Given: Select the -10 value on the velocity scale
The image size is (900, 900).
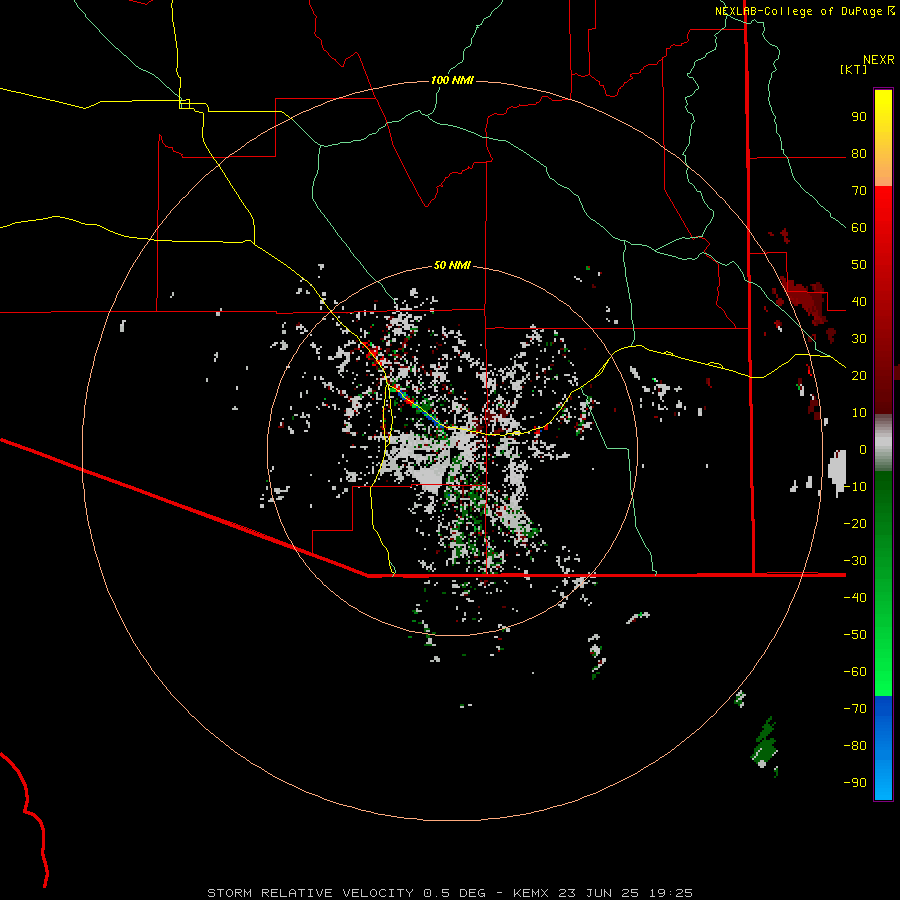Looking at the screenshot, I should (855, 487).
